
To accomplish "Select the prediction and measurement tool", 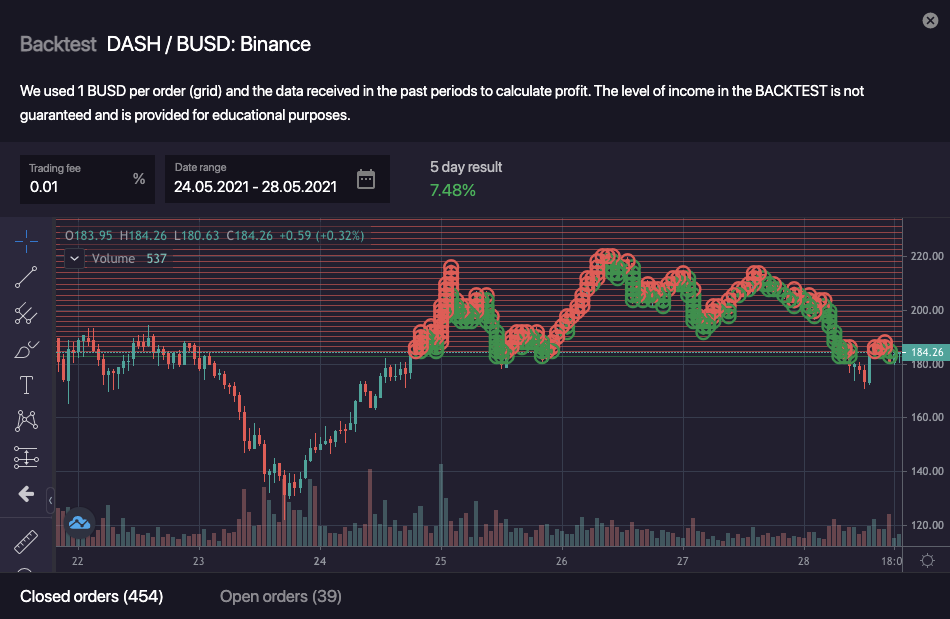I will click(x=27, y=457).
